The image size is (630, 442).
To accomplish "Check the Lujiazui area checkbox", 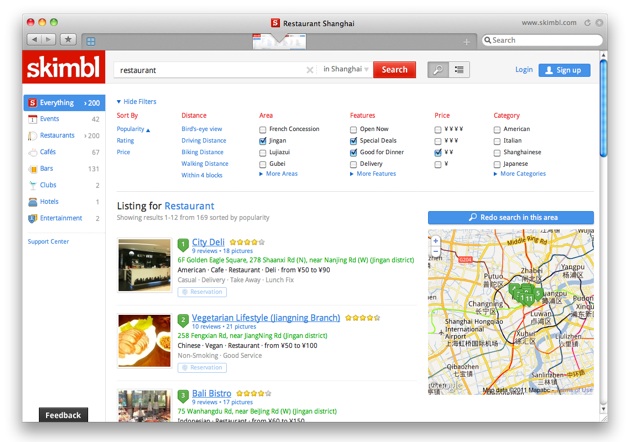I will 262,153.
